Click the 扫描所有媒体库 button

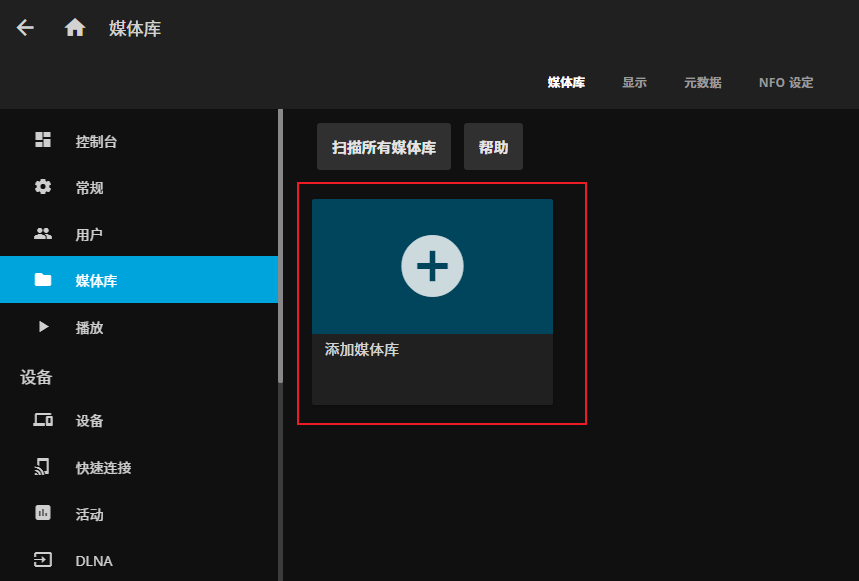[384, 147]
